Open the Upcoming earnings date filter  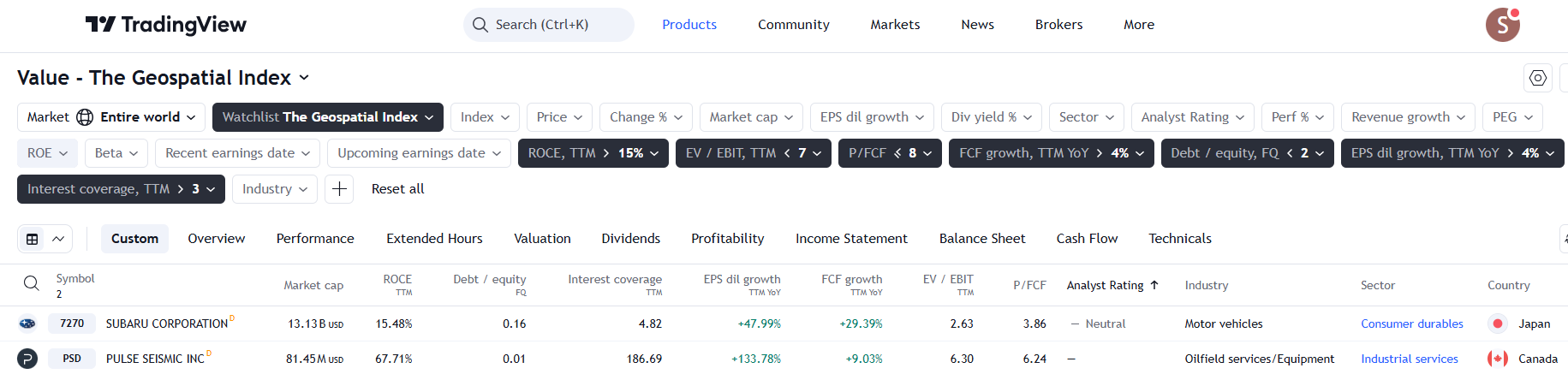(419, 153)
